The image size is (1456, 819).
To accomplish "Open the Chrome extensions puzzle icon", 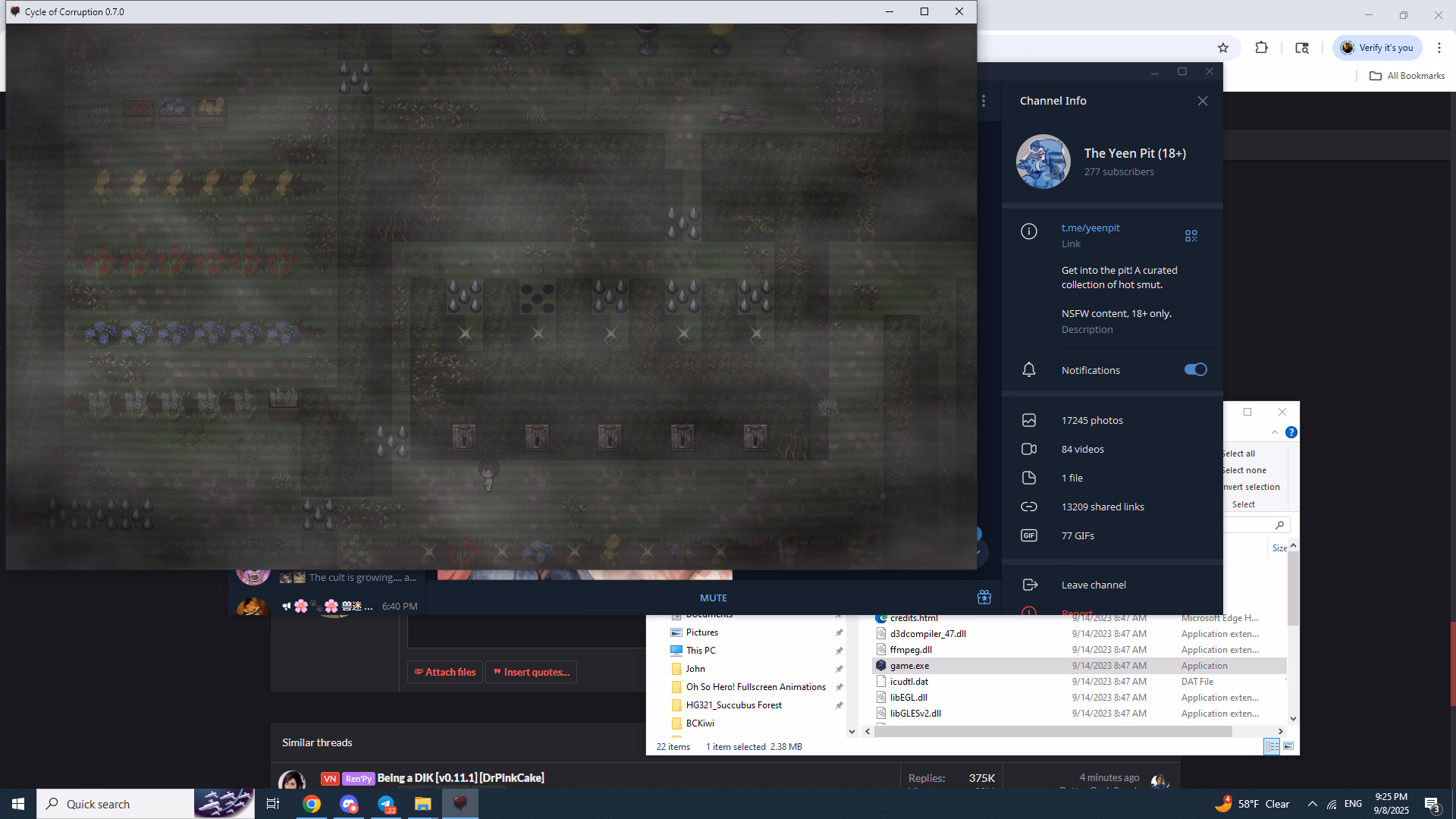I will (1261, 48).
